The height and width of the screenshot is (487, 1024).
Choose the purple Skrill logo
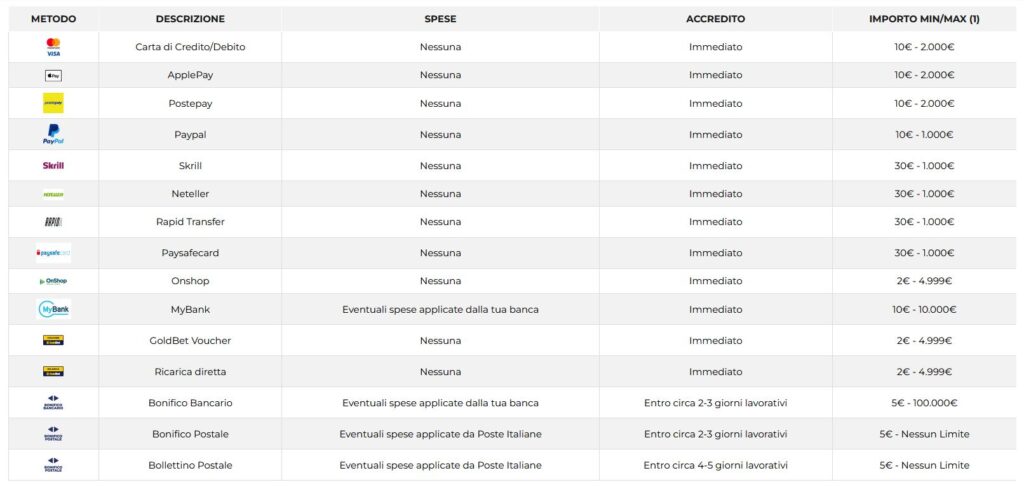pos(53,165)
